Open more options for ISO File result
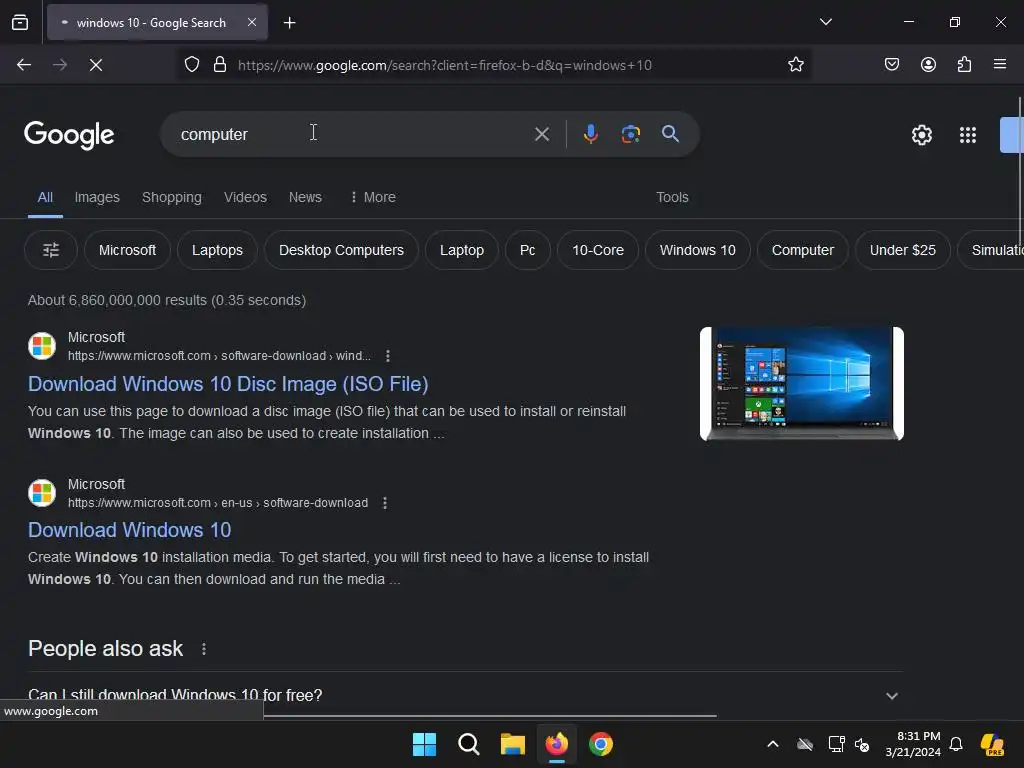The height and width of the screenshot is (768, 1024). coord(388,356)
